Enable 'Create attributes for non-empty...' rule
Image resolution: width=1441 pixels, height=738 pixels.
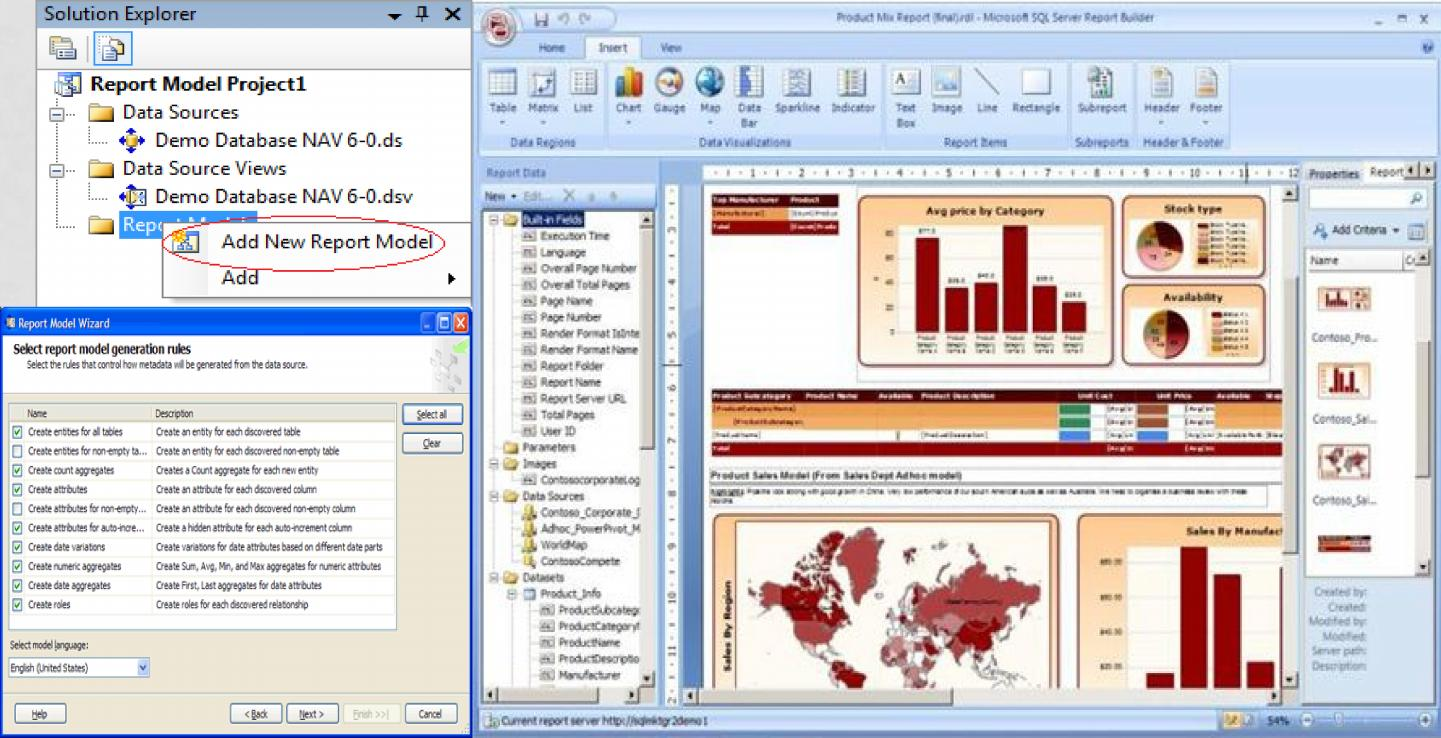(x=18, y=509)
